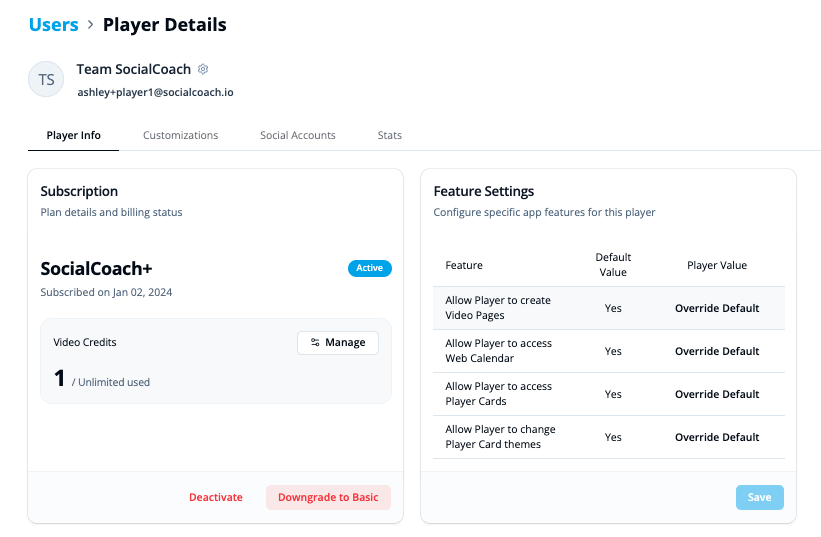Click 'Subscribed on Jan 02, 2024' text
821x537 pixels.
[x=106, y=292]
